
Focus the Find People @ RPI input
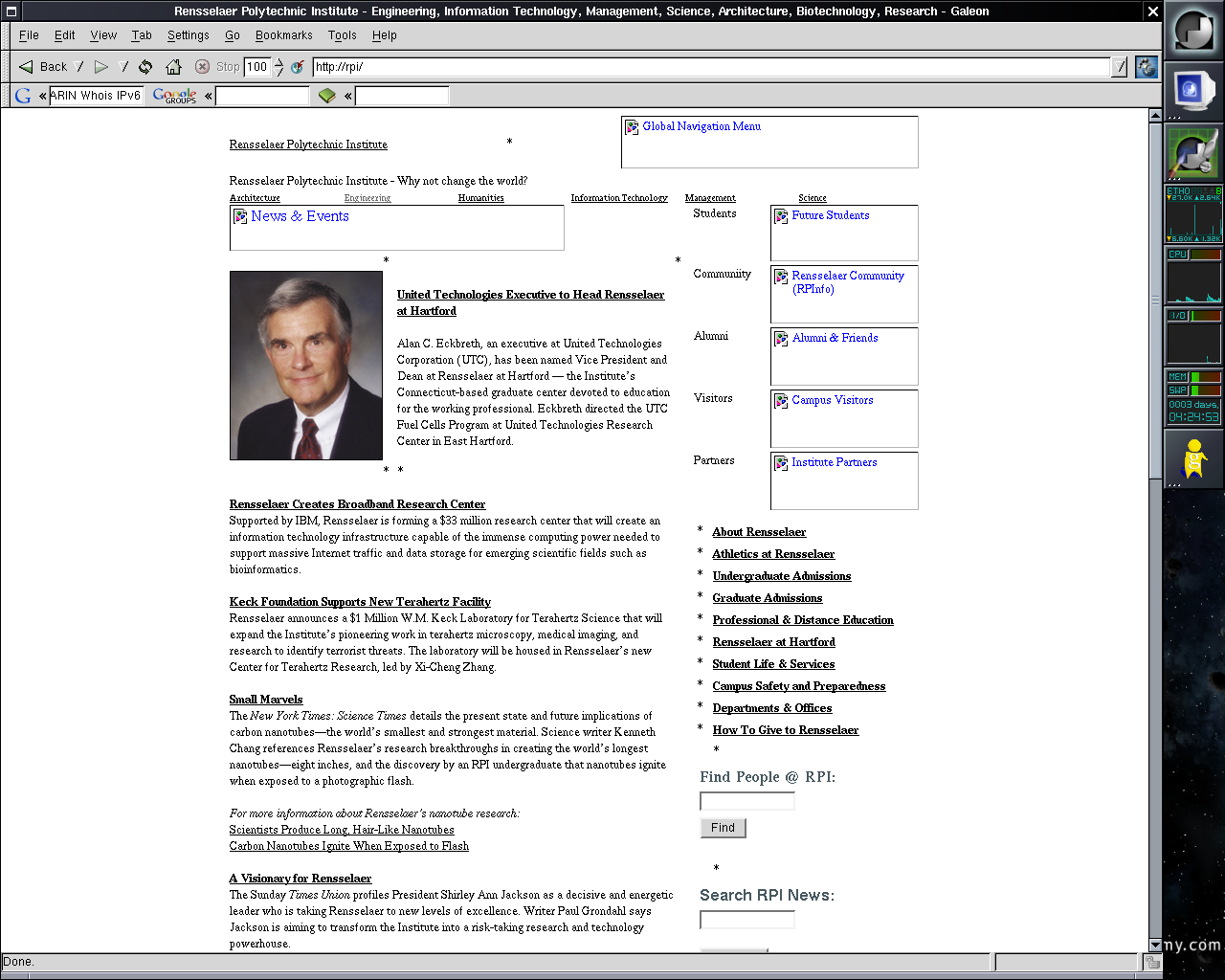[747, 801]
